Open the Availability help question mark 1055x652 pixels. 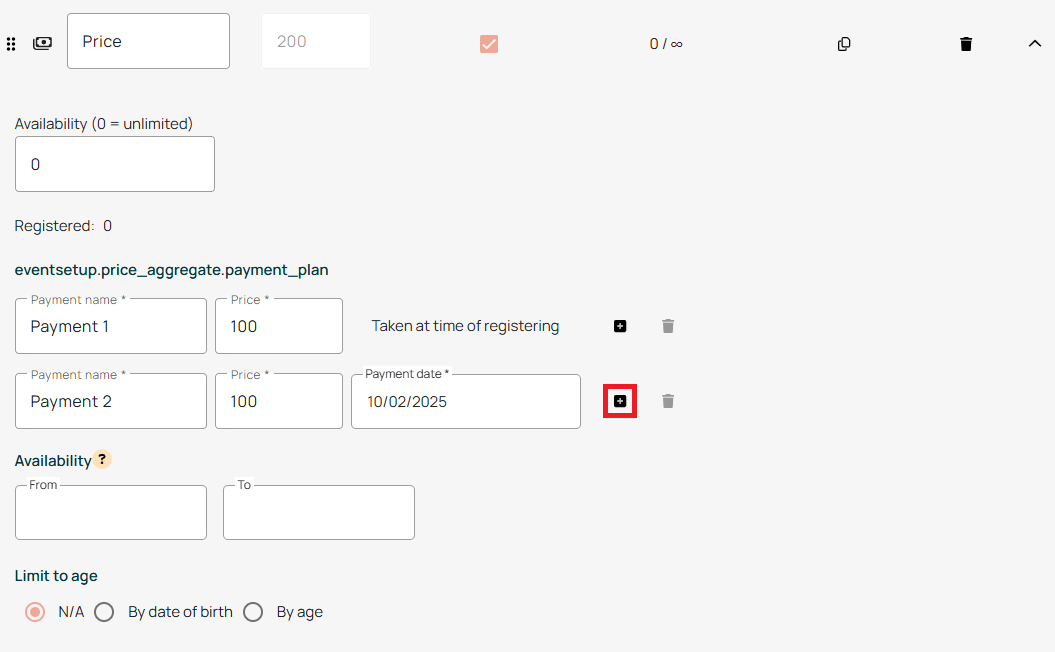[x=102, y=460]
